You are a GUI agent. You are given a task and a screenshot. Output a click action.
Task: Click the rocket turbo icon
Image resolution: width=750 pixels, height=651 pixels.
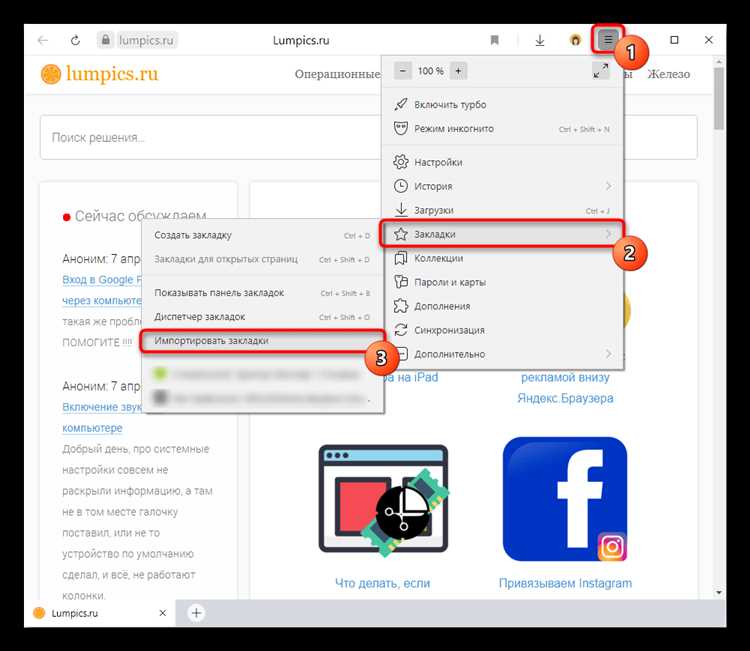point(400,104)
